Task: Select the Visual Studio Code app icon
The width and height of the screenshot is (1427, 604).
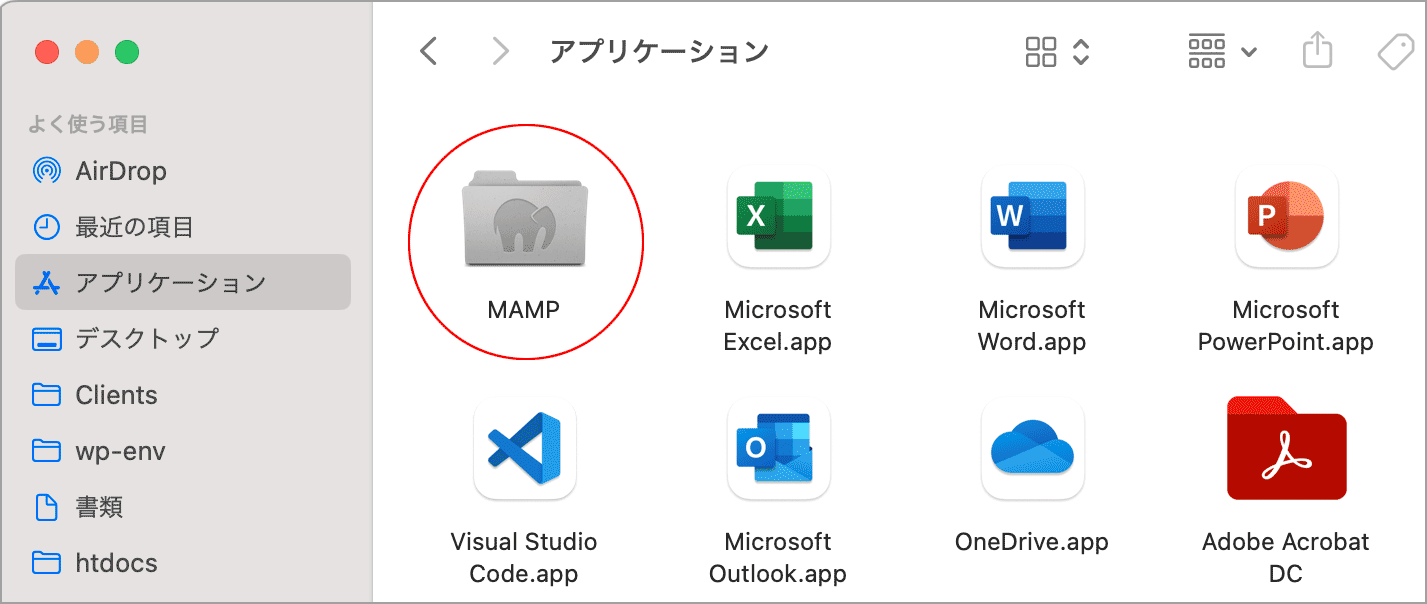Action: click(x=525, y=449)
